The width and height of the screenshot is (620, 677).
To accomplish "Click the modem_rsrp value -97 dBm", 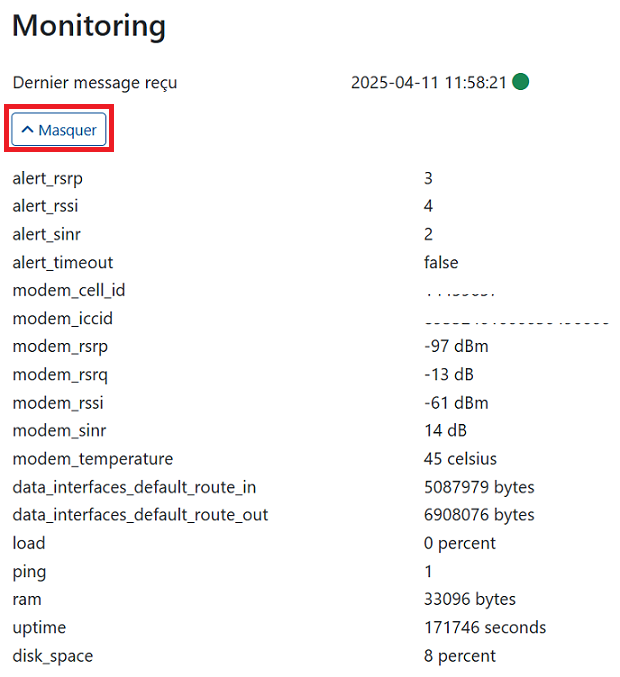I will (456, 346).
